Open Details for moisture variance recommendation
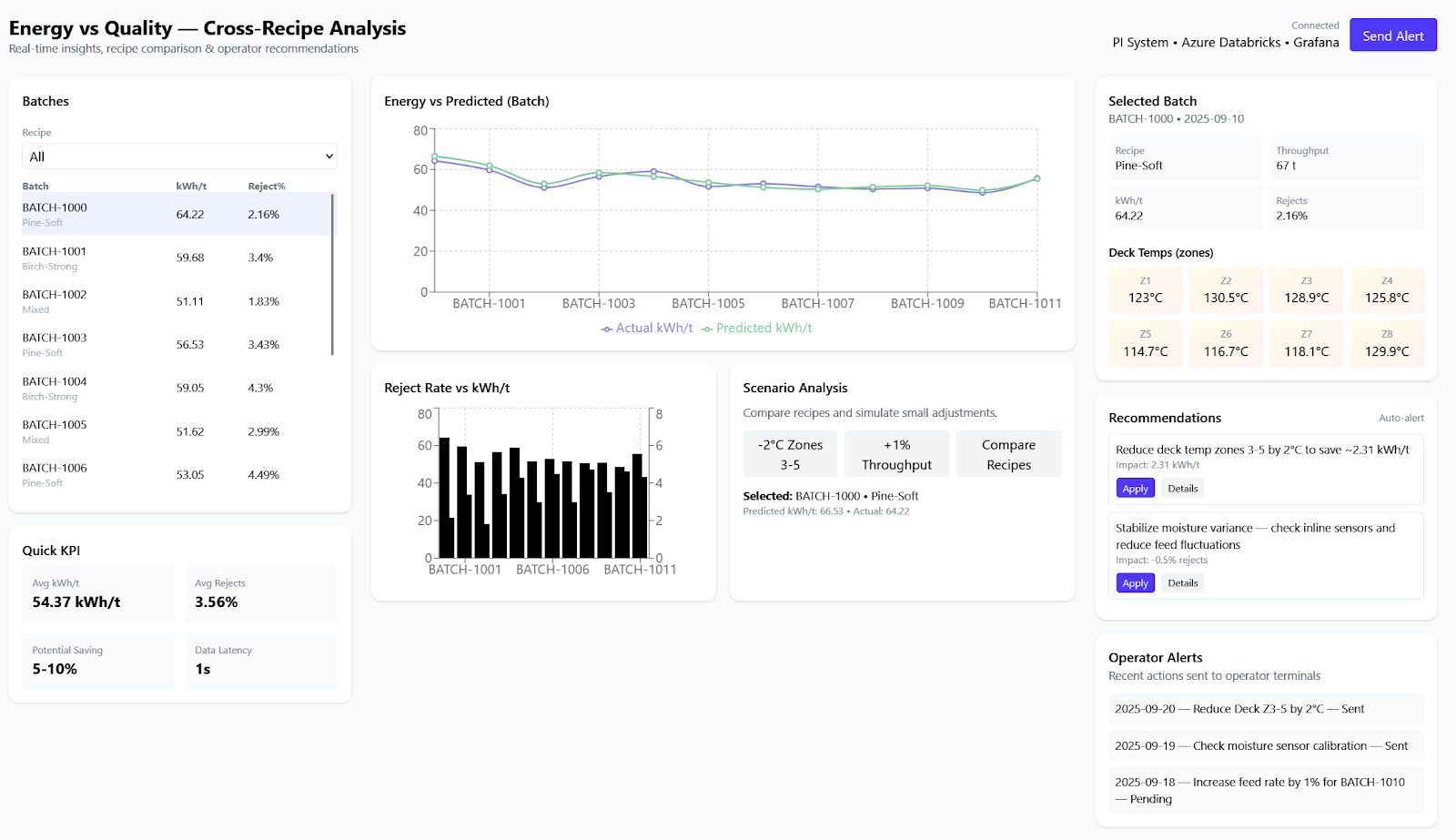Screen dimensions: 1456x840 1182,583
